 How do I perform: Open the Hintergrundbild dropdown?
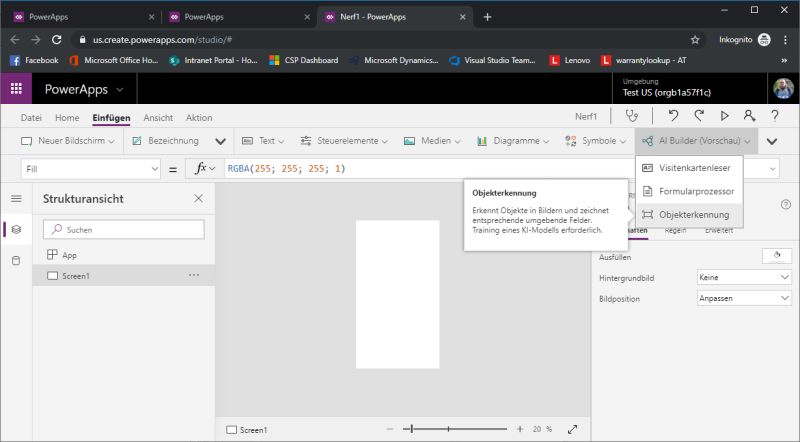pos(744,277)
